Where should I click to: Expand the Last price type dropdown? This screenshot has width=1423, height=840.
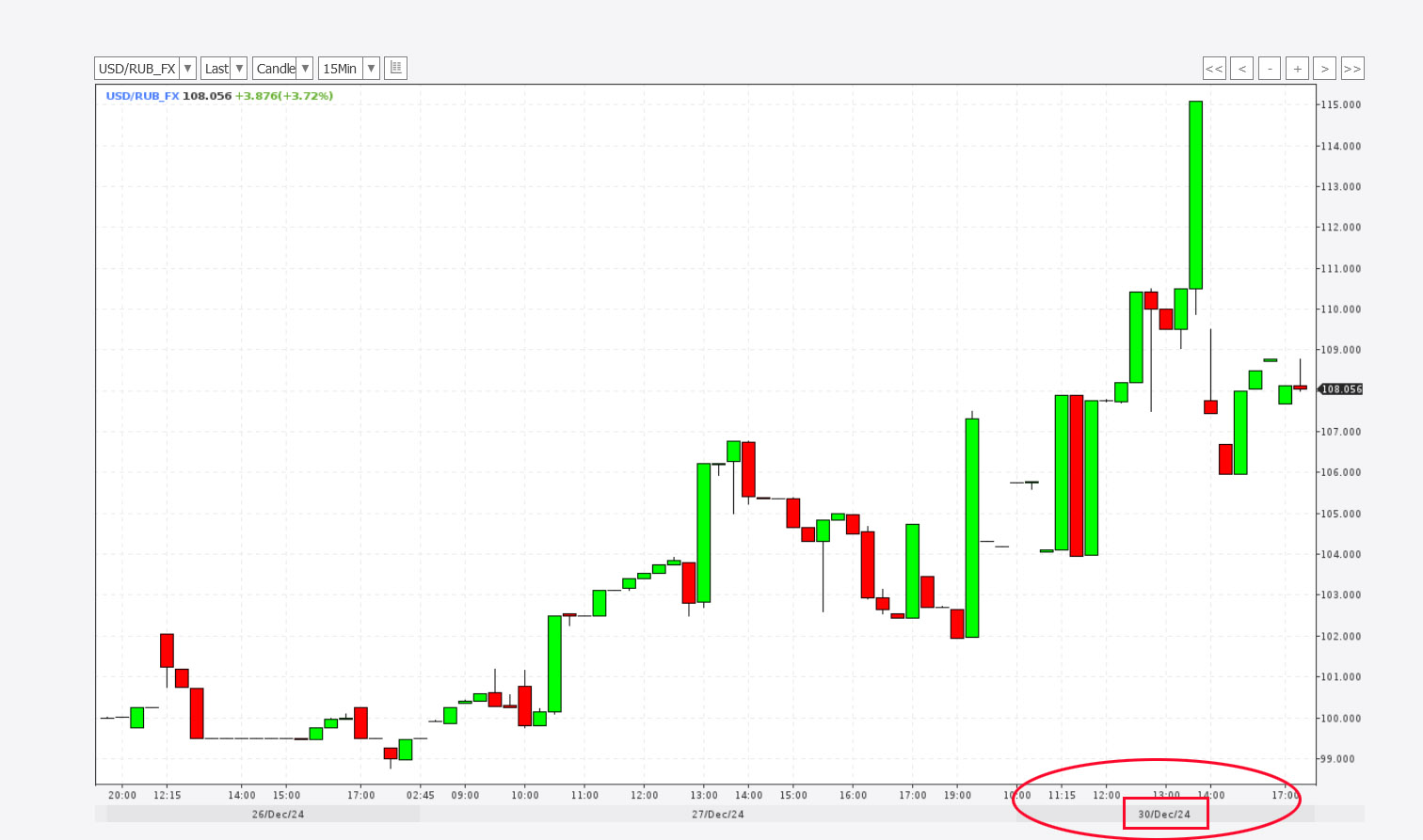tap(239, 69)
